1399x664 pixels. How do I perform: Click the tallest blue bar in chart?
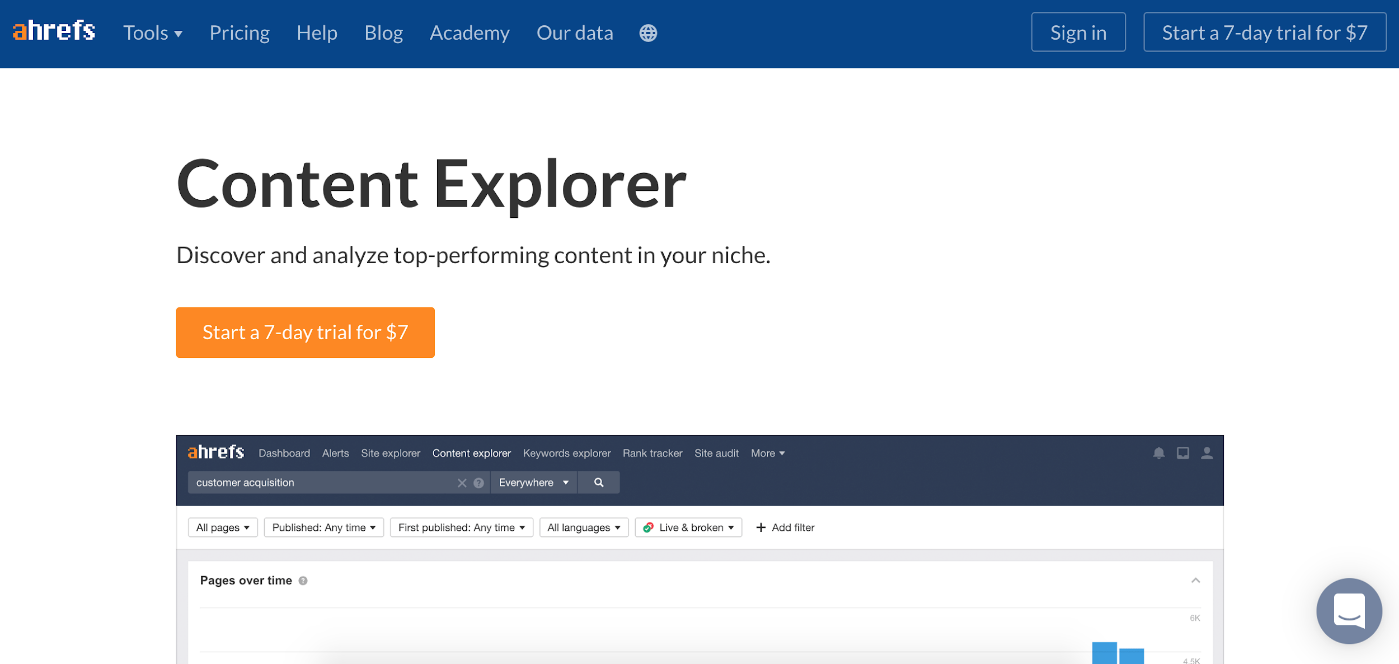coord(1104,653)
